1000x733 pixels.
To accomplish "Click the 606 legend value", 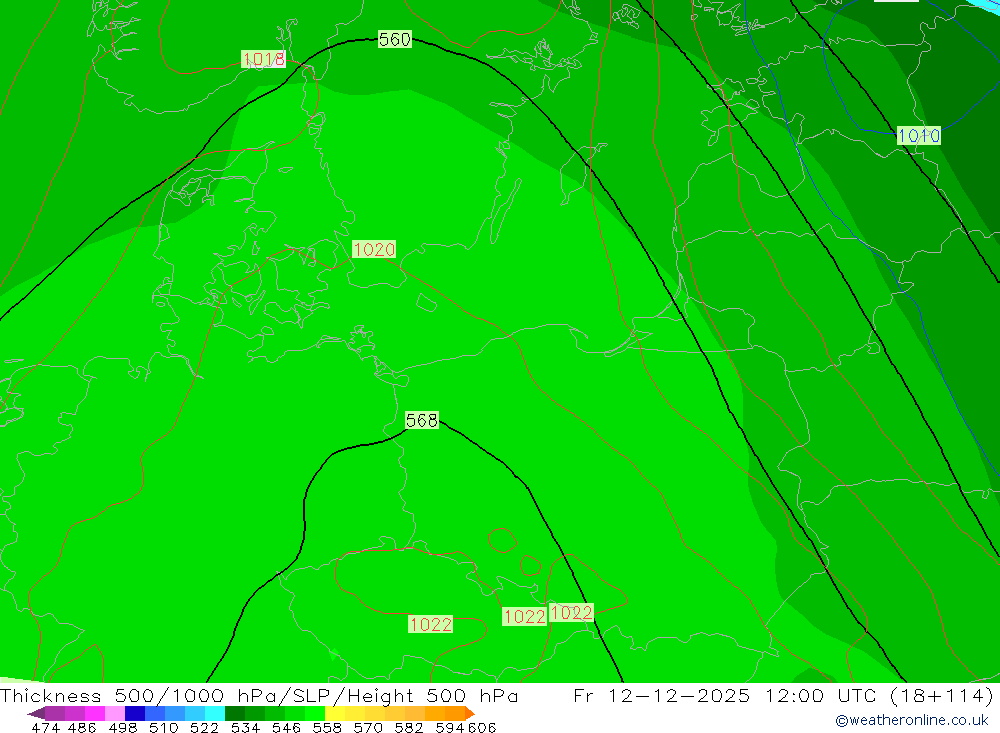I will tap(482, 727).
